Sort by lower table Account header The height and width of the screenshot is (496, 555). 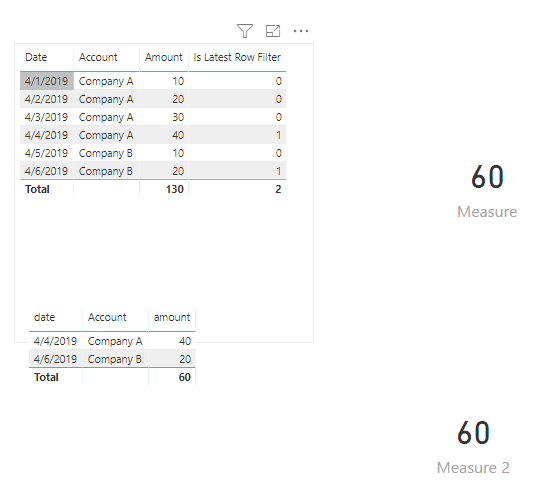pyautogui.click(x=107, y=317)
